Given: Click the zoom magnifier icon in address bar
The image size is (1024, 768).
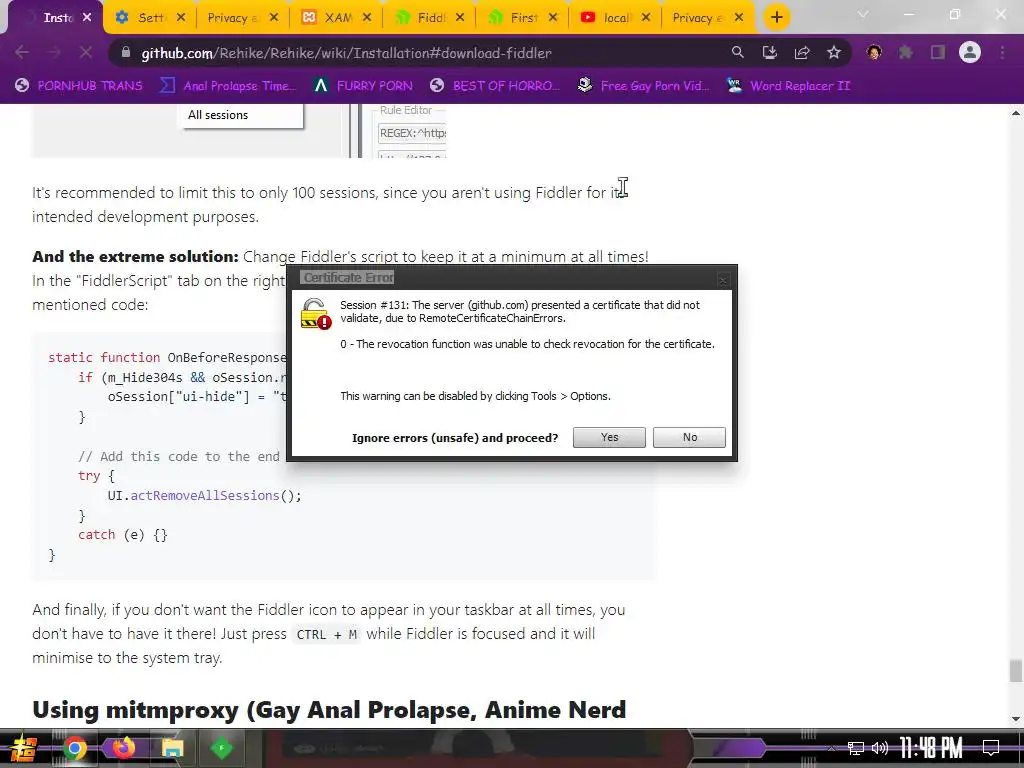Looking at the screenshot, I should point(737,53).
